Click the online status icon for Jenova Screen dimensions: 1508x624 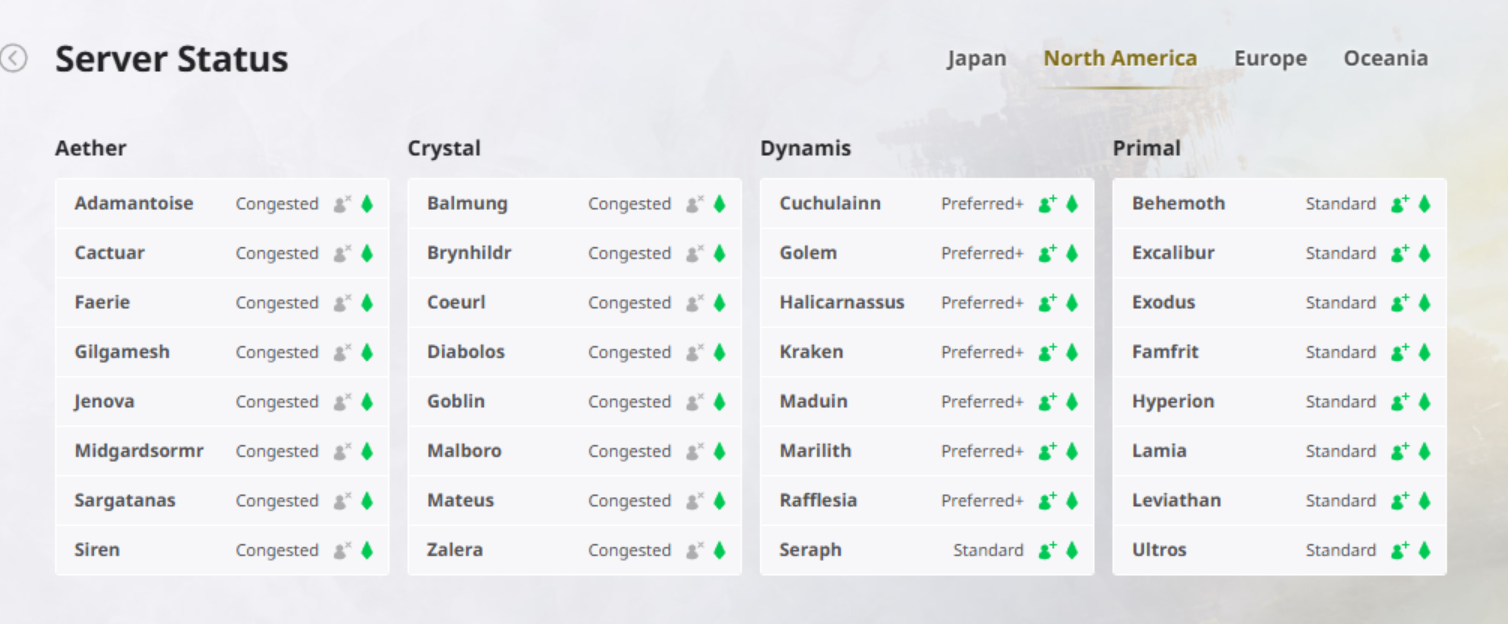click(367, 401)
